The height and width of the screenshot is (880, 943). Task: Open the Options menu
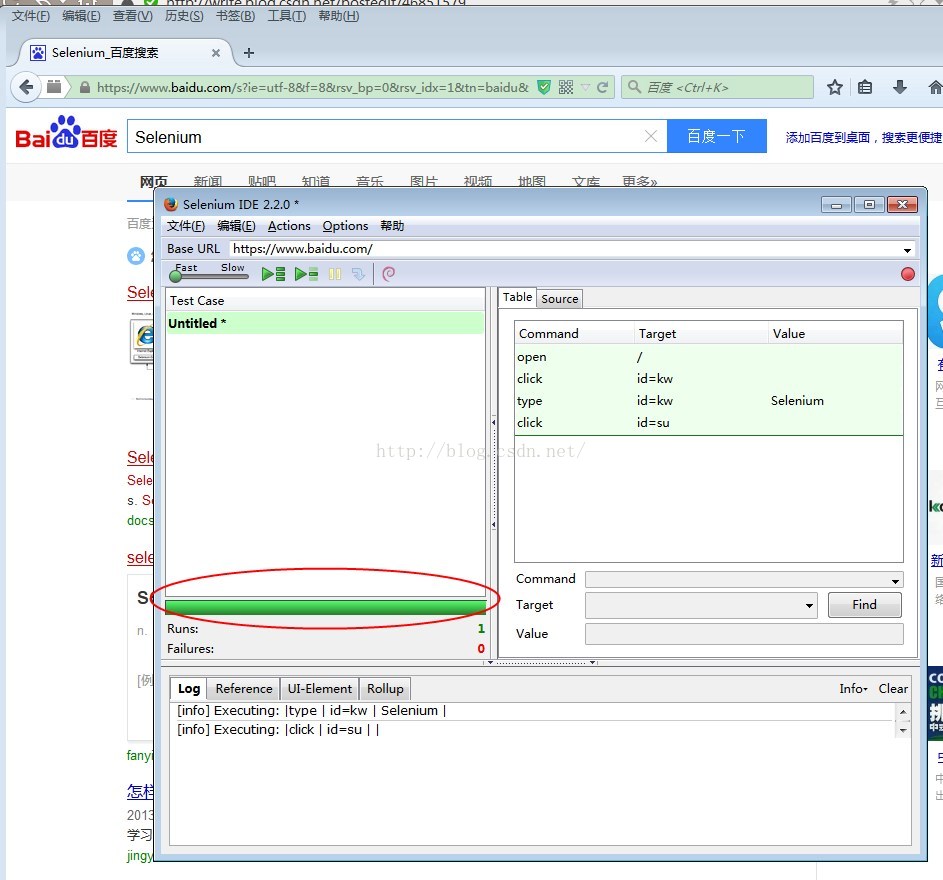coord(345,226)
